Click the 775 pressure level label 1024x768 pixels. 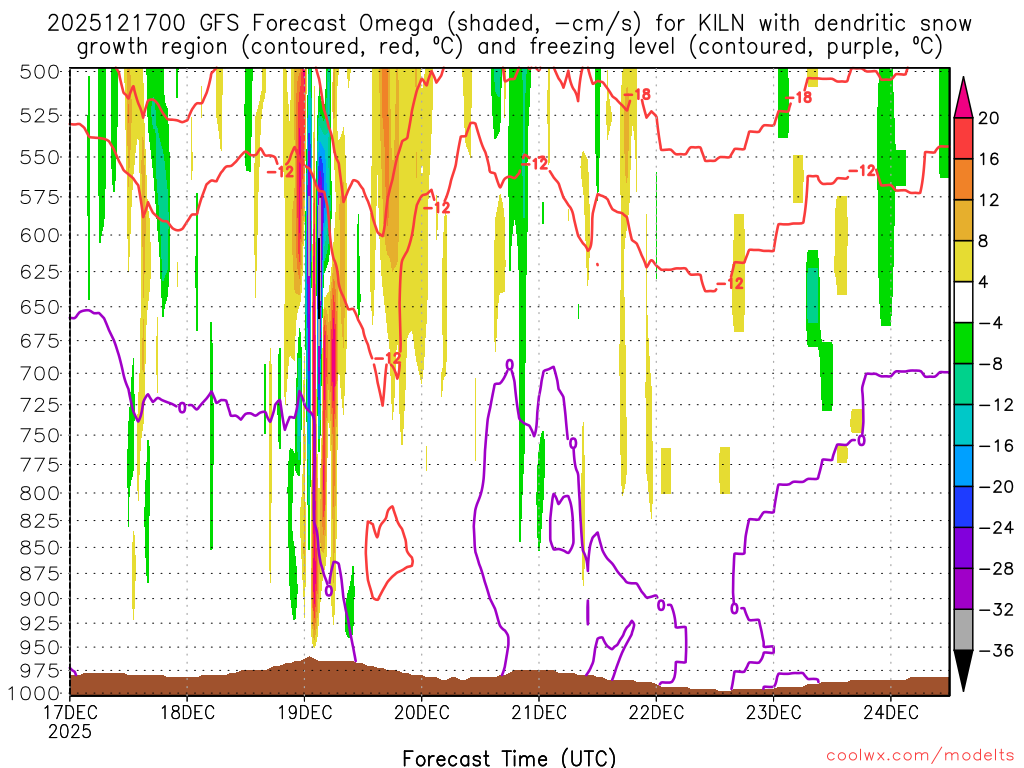point(40,465)
